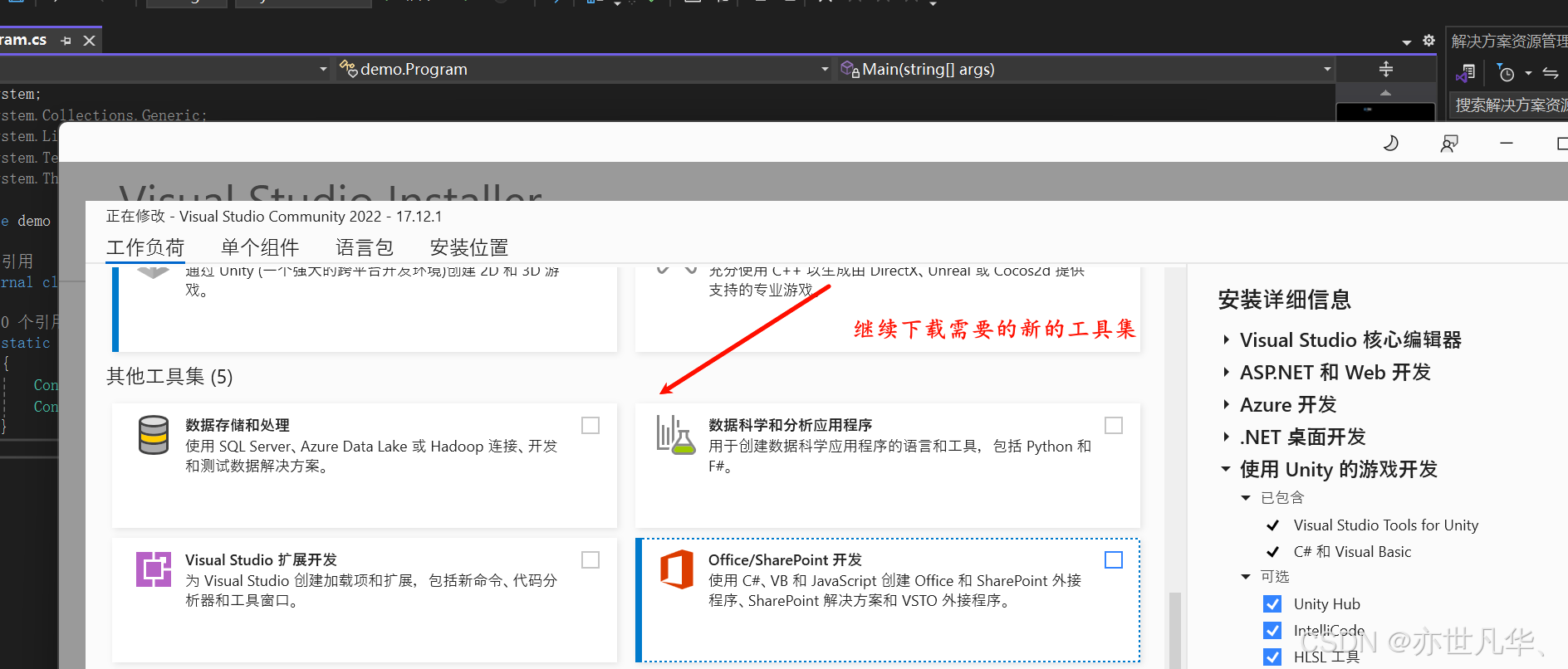Switch to the 工作负荷 tab
This screenshot has height=669, width=1568.
pos(145,247)
